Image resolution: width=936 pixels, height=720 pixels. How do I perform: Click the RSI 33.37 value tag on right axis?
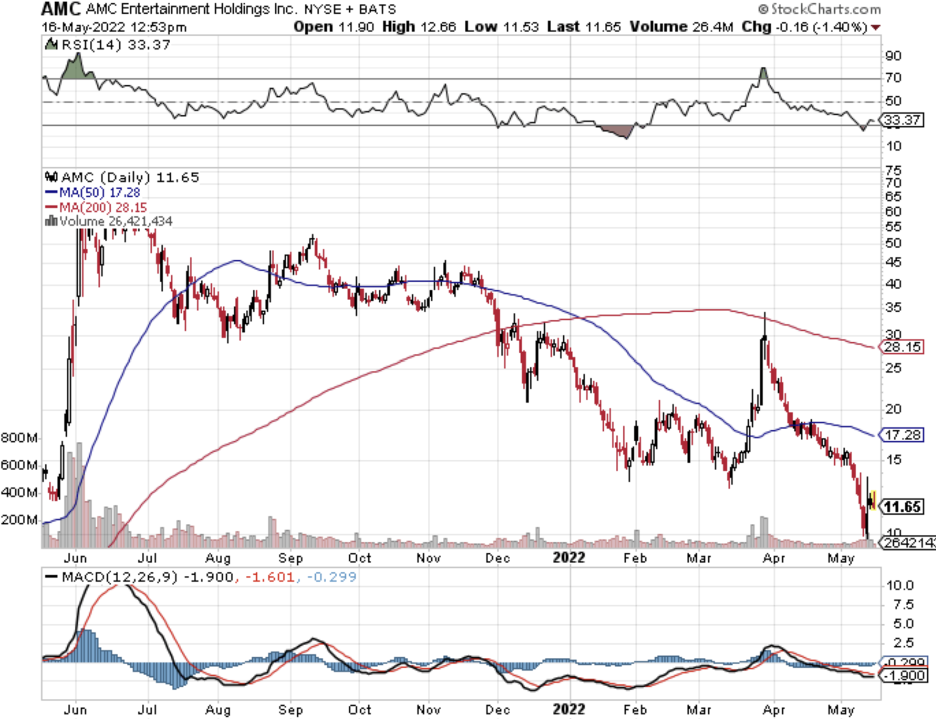(x=902, y=120)
